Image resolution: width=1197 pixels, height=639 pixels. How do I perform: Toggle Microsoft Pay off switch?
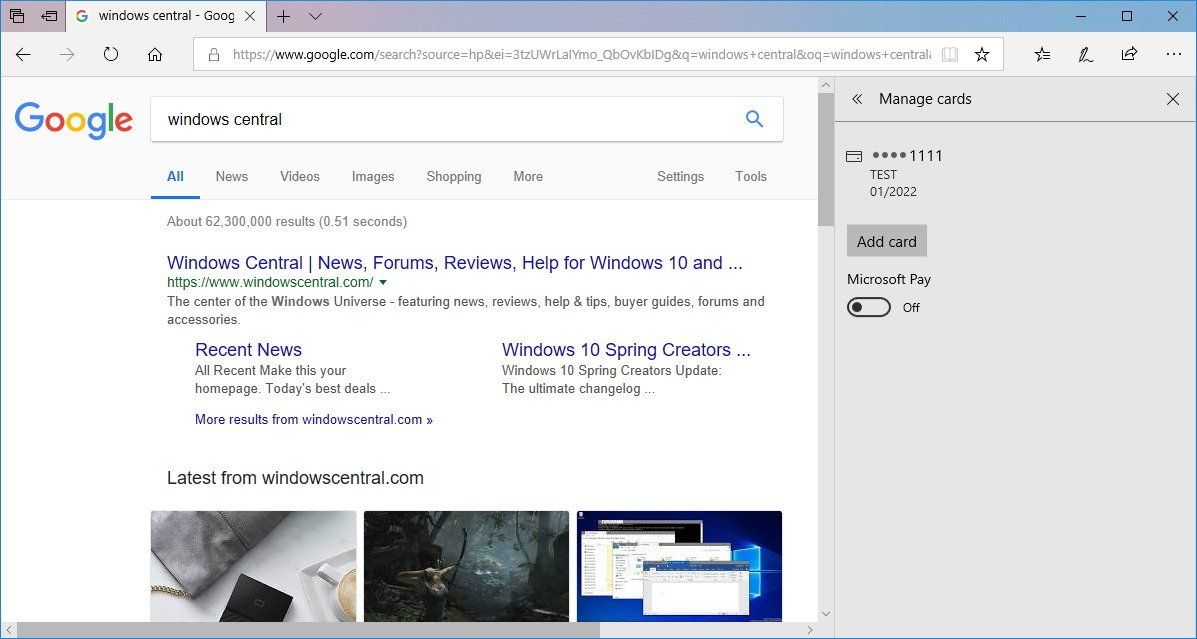point(868,307)
